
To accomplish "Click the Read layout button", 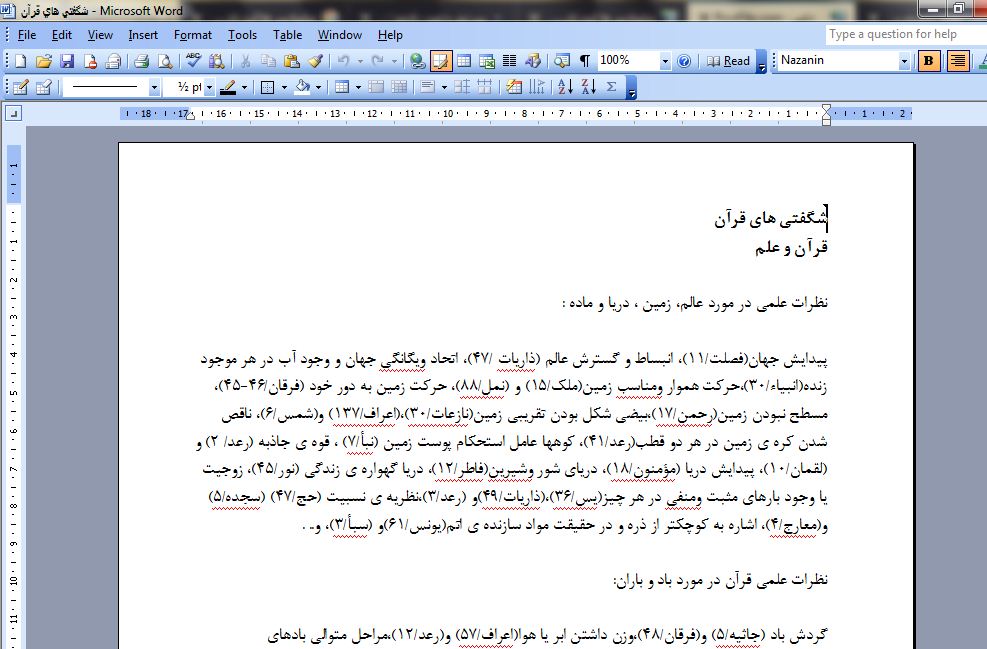I will 729,61.
